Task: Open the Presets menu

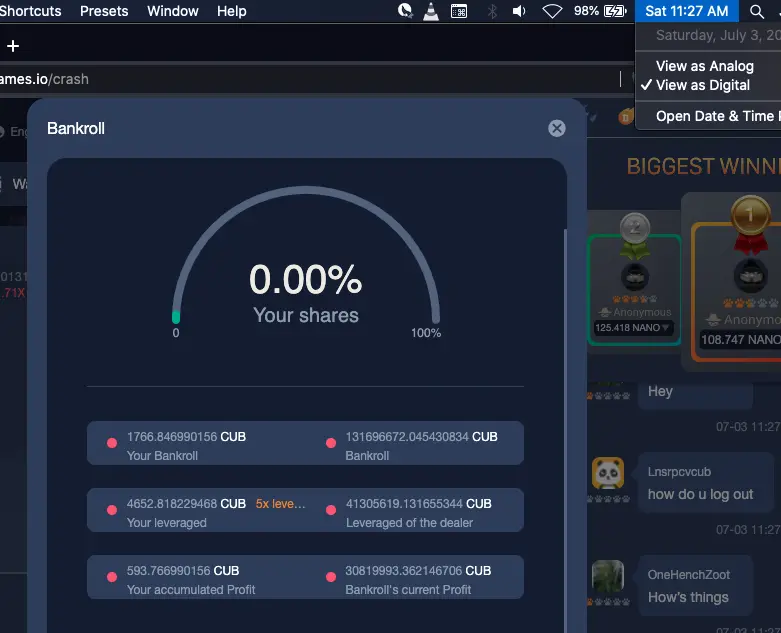Action: click(104, 11)
